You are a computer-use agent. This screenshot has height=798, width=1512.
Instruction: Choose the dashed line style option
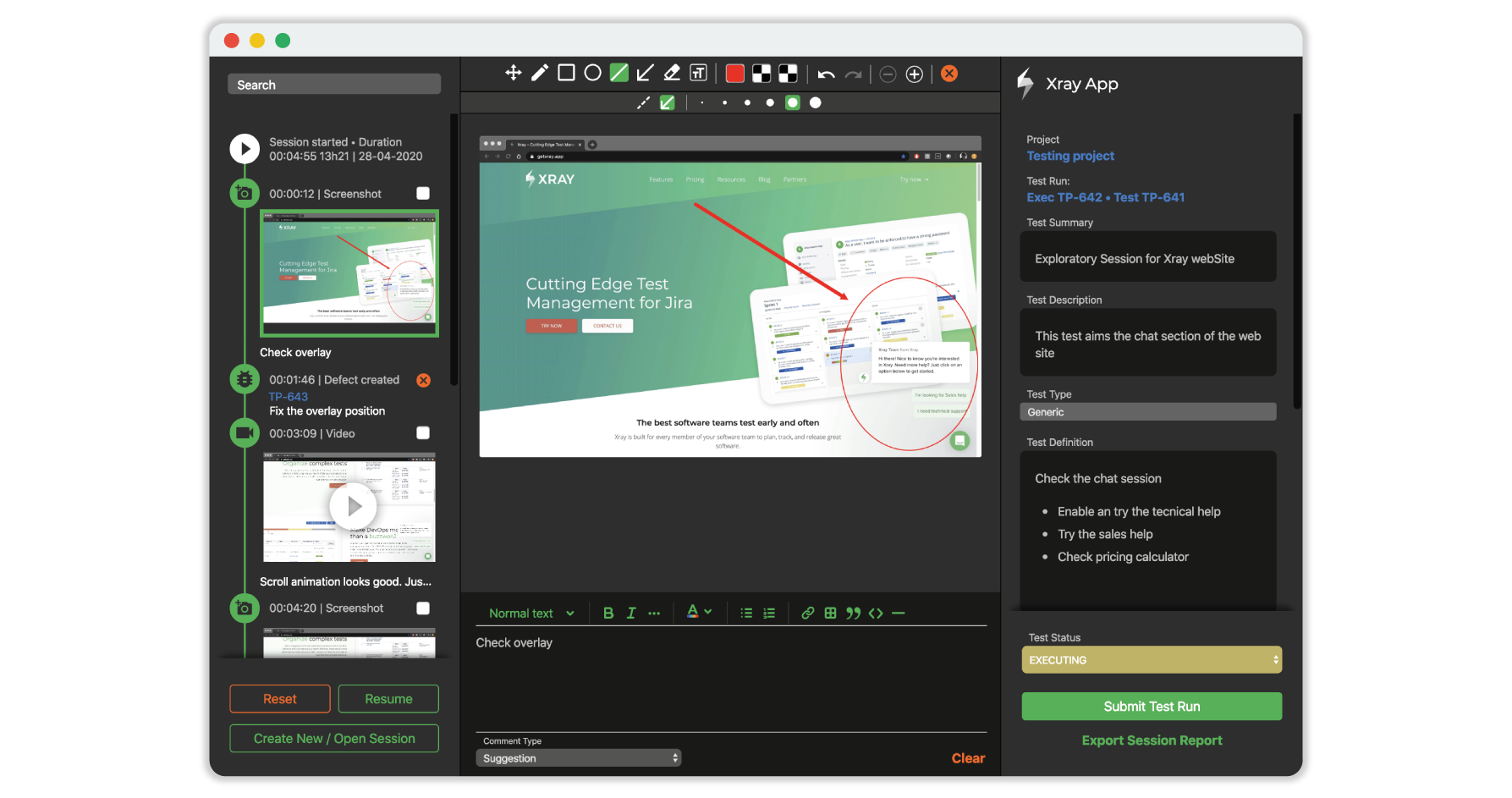click(643, 102)
